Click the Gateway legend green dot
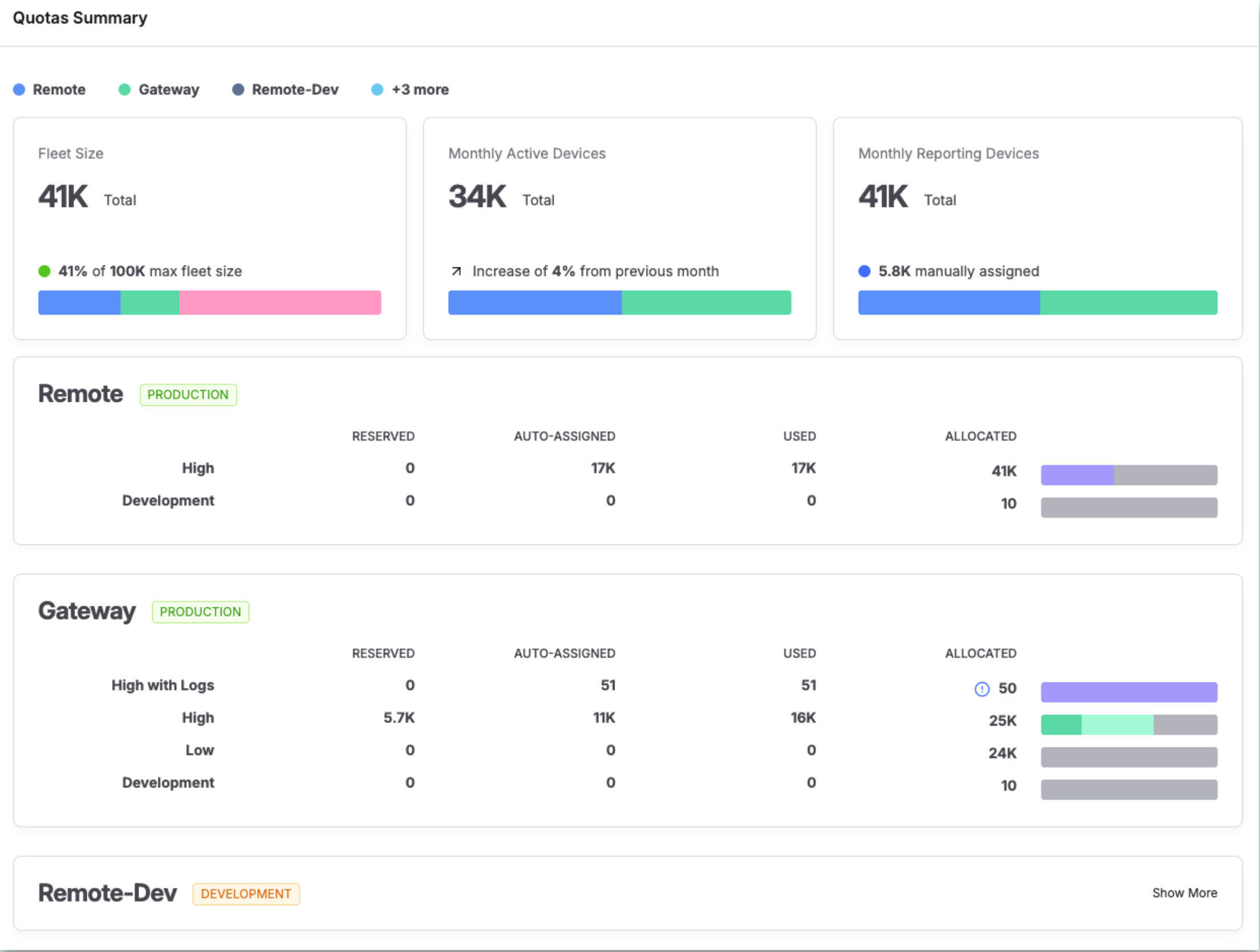The width and height of the screenshot is (1260, 952). tap(124, 89)
